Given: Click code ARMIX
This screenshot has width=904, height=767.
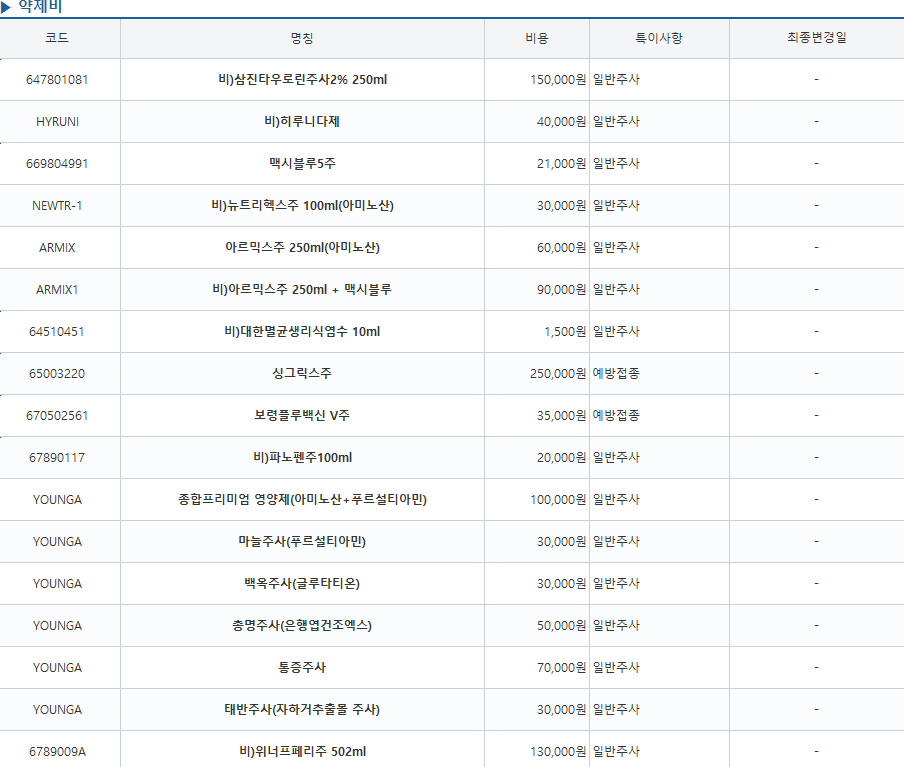Looking at the screenshot, I should click(x=57, y=248).
